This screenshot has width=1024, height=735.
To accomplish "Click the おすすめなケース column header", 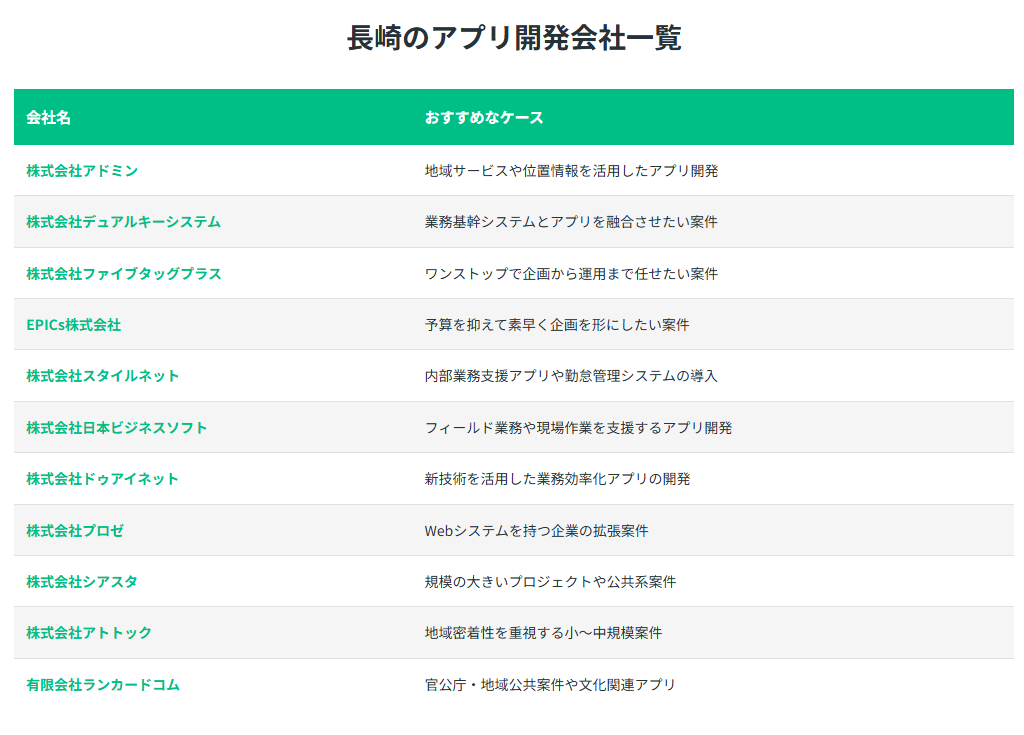I will pos(484,118).
